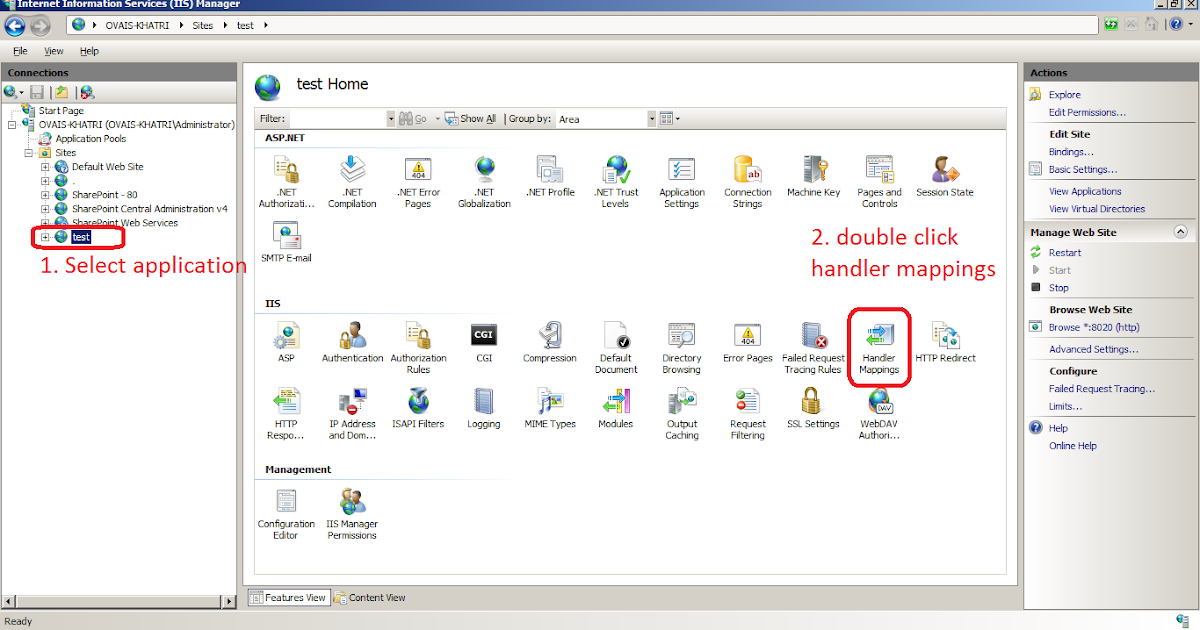Select the SMTP E-mail icon

tap(286, 242)
